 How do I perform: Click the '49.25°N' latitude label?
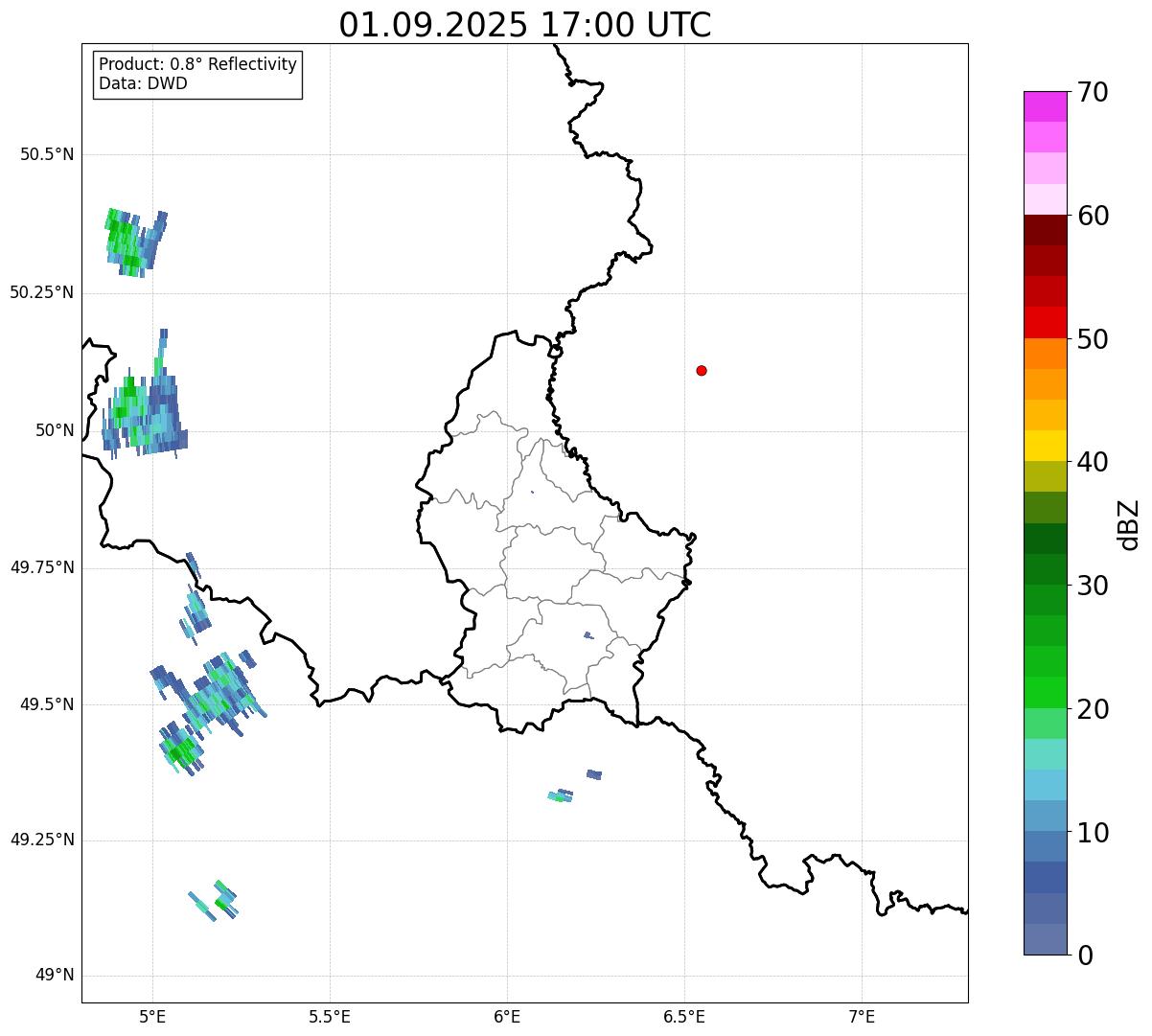pos(42,840)
